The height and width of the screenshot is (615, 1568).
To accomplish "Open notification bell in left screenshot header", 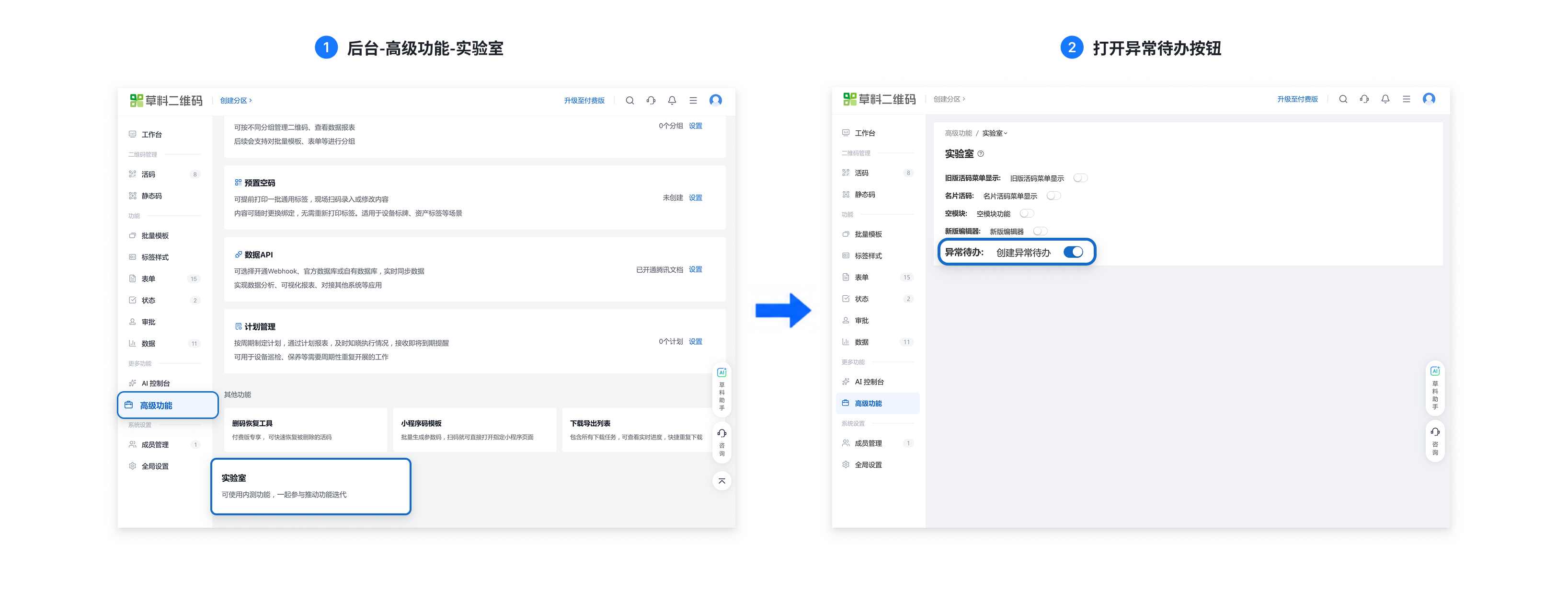I will (672, 101).
